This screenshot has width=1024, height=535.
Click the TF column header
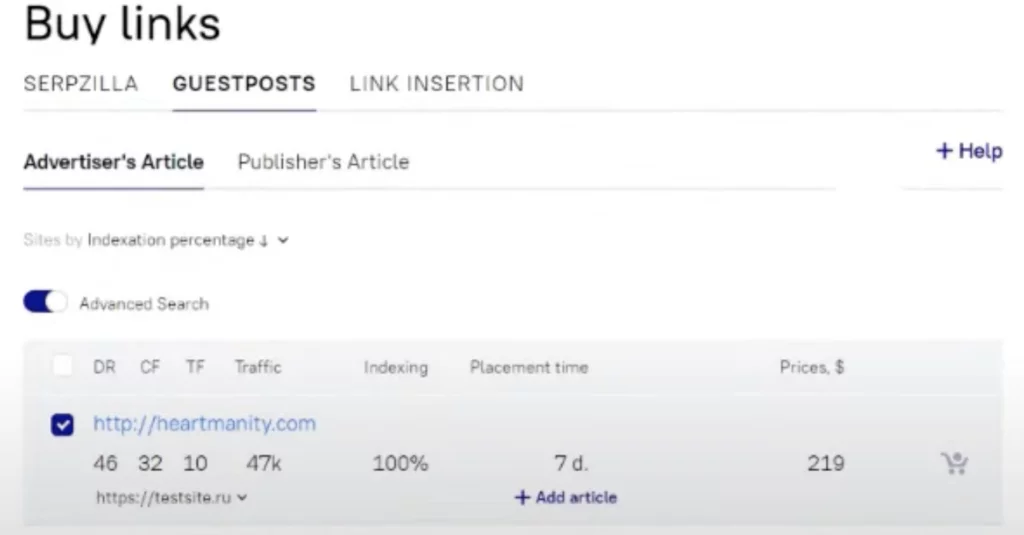(x=195, y=367)
